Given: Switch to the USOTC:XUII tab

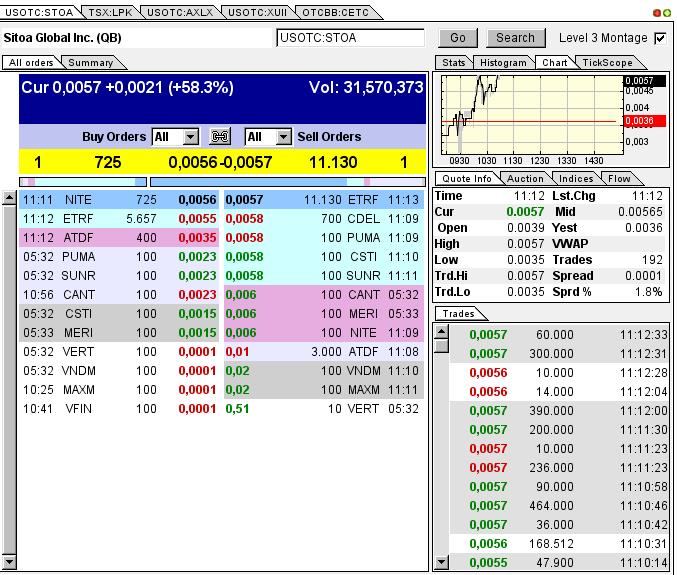Looking at the screenshot, I should tap(257, 13).
